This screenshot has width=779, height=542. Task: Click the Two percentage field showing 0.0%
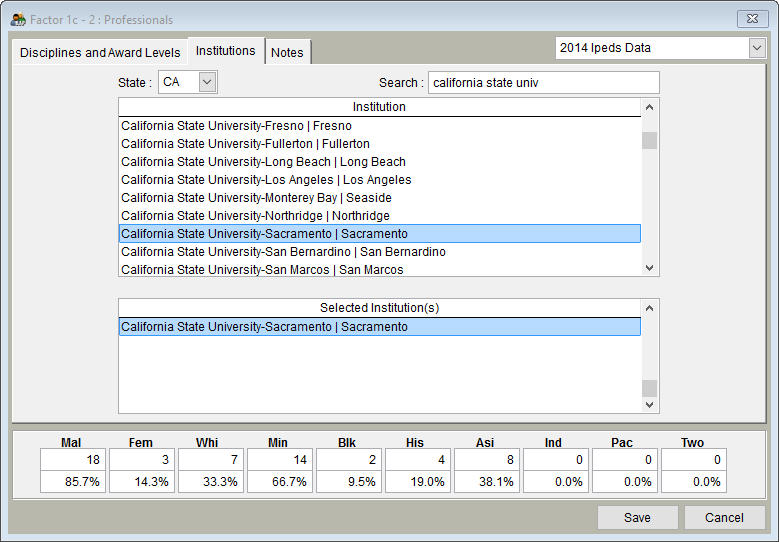694,482
